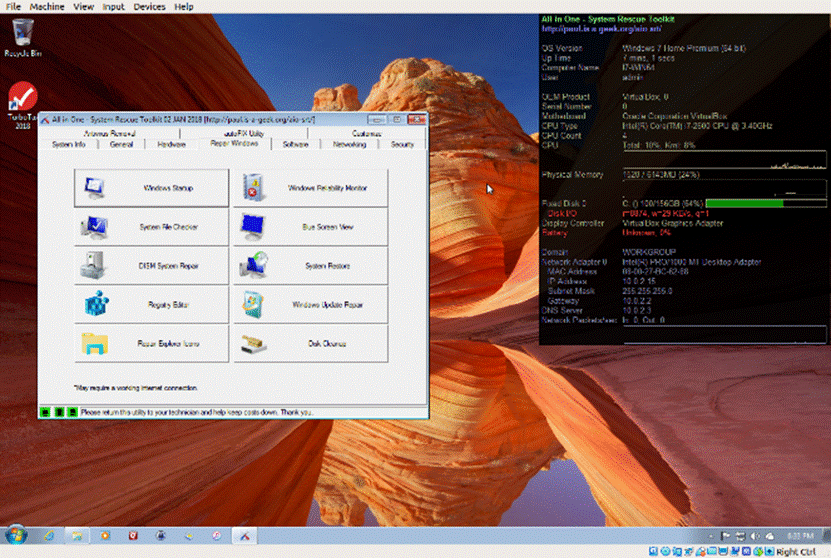Open Action Center flag tray icon
This screenshot has height=558, width=831.
726,536
